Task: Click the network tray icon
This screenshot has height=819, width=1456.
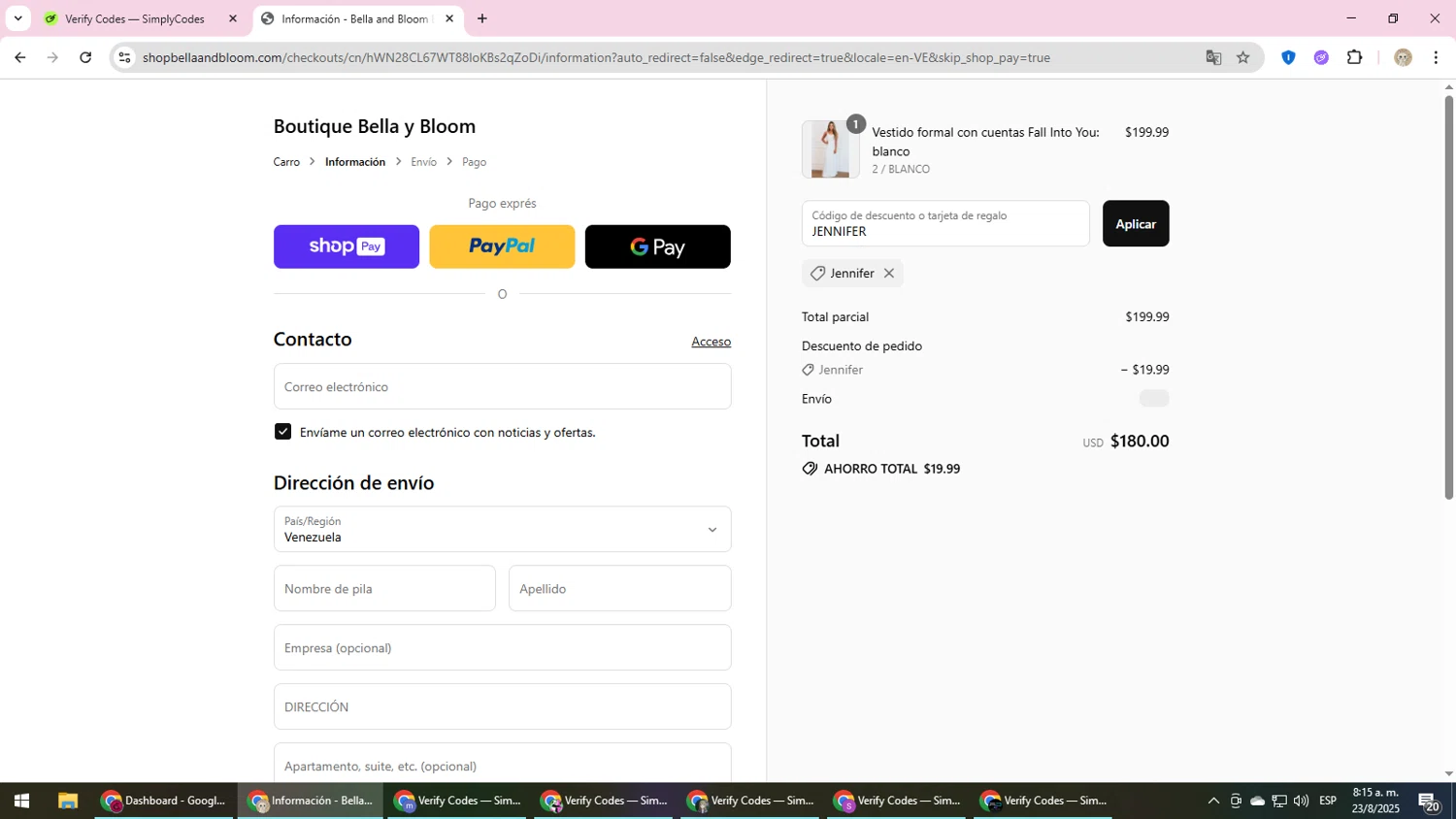Action: [x=1279, y=801]
